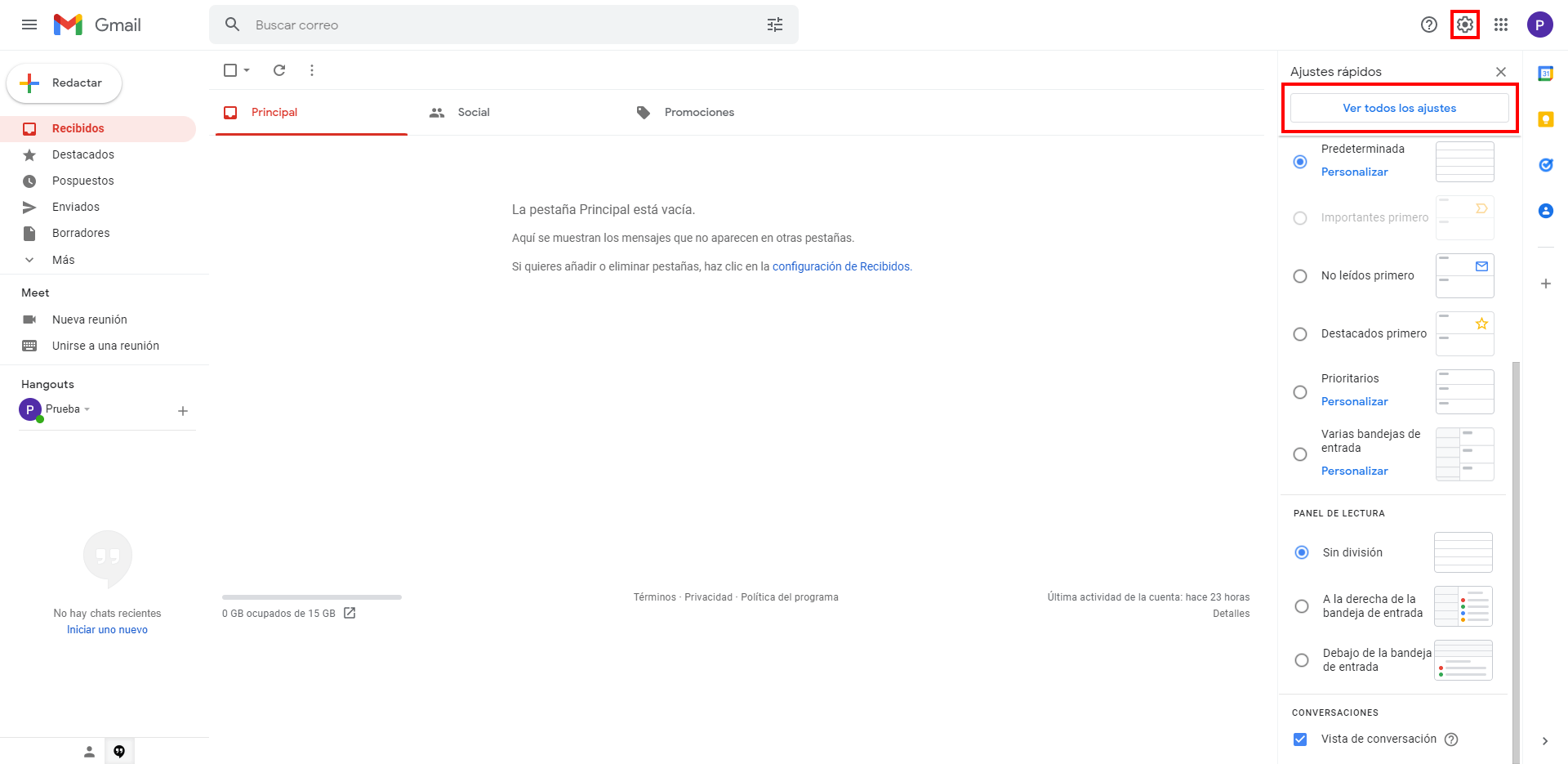Open Recibidos folder
This screenshot has height=764, width=1568.
(x=98, y=128)
